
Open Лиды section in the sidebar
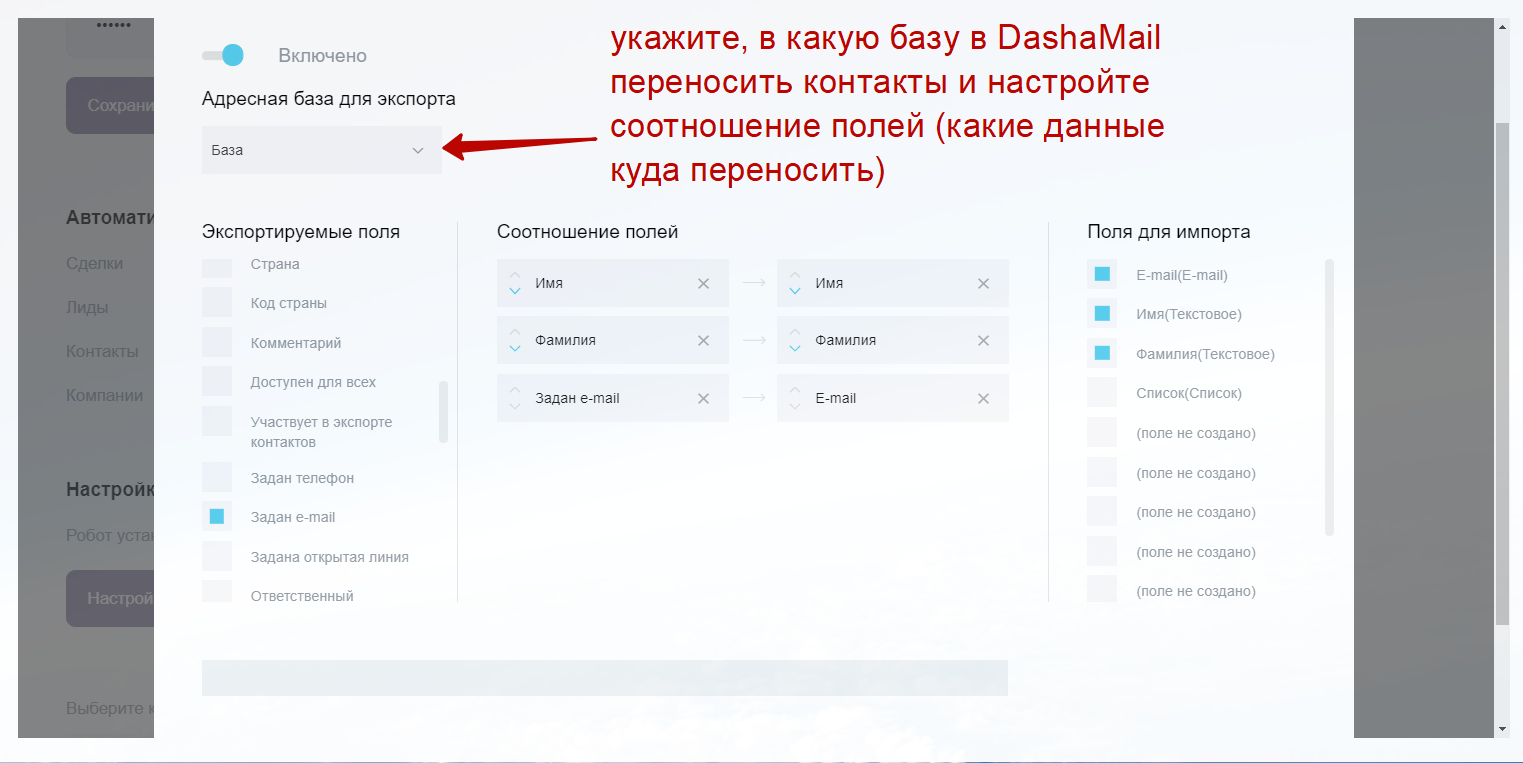[87, 308]
